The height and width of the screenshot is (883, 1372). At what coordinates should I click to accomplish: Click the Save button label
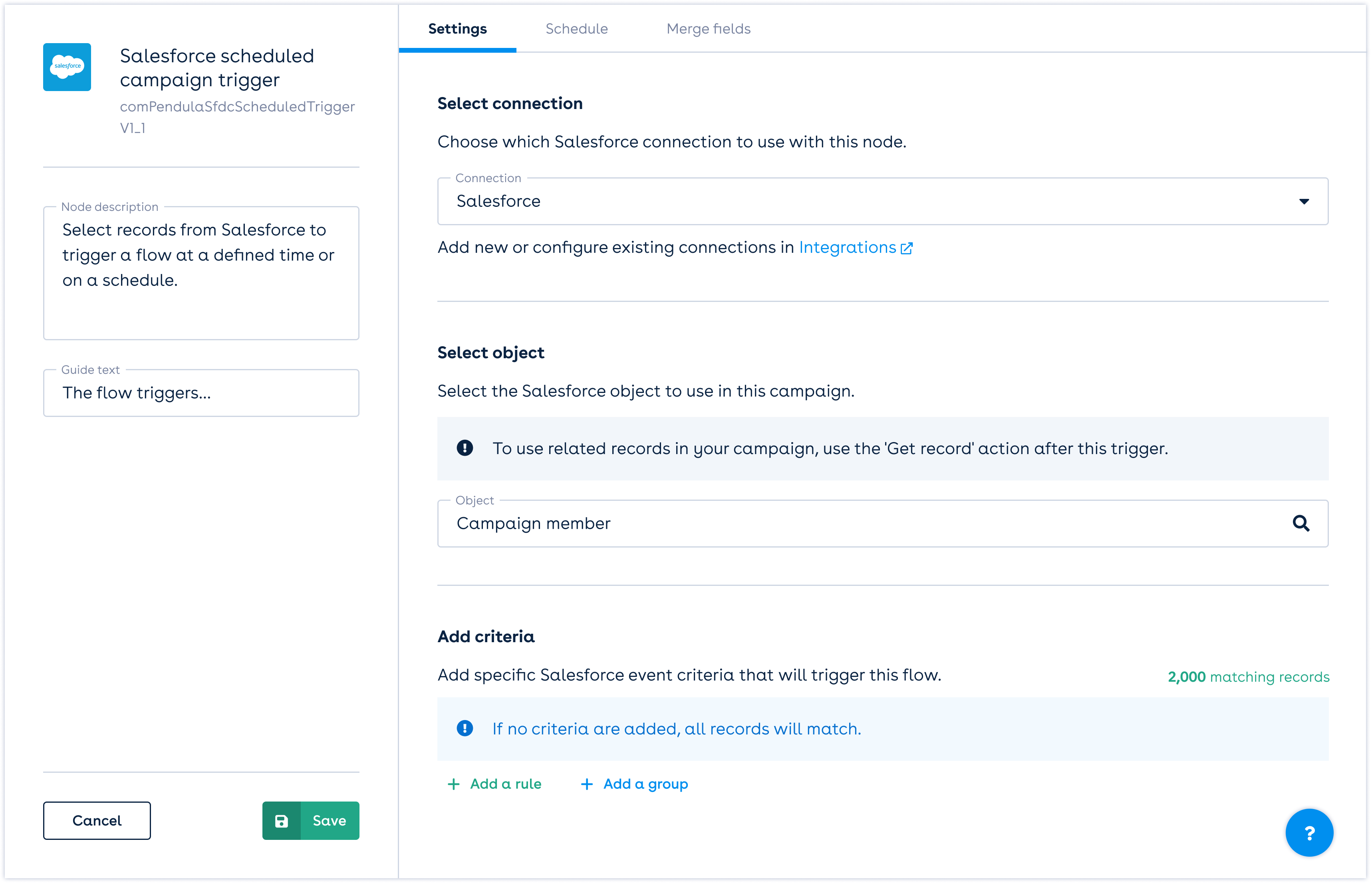pyautogui.click(x=329, y=821)
